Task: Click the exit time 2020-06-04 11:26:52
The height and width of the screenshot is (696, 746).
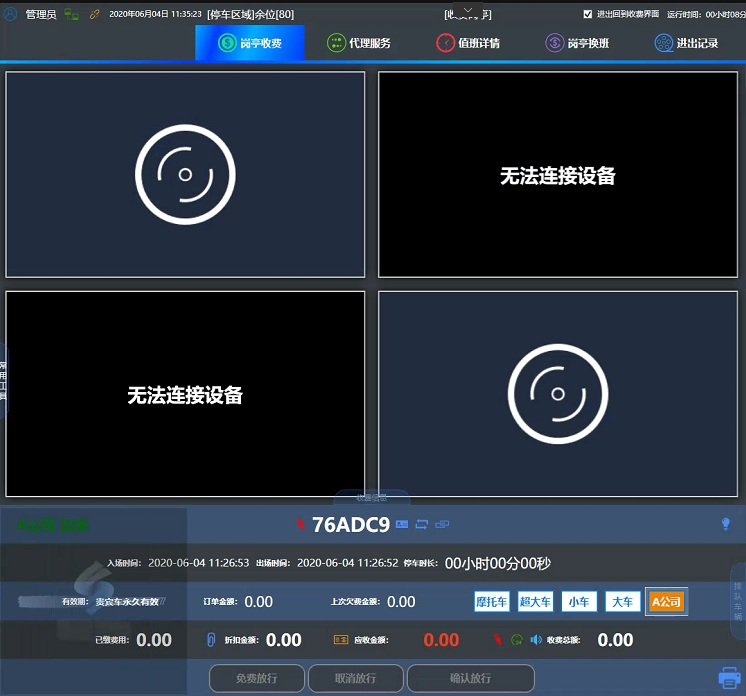Action: pos(348,563)
